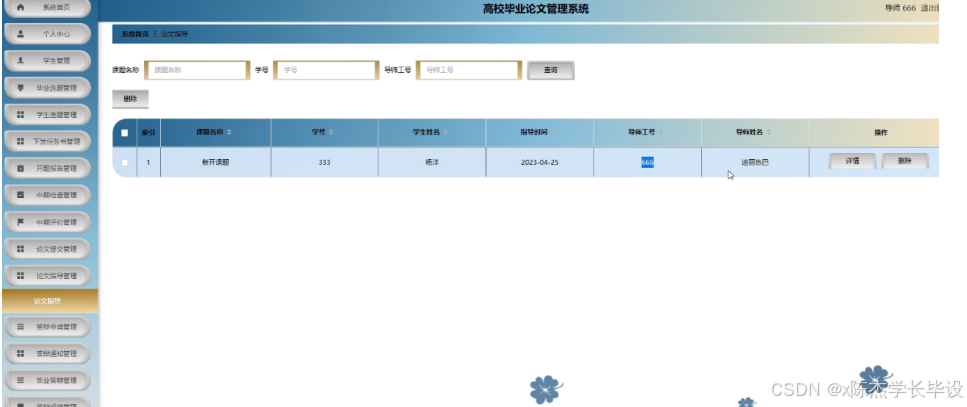Click the grid icon beside 学生选题管理
This screenshot has height=407, width=967.
(x=20, y=115)
